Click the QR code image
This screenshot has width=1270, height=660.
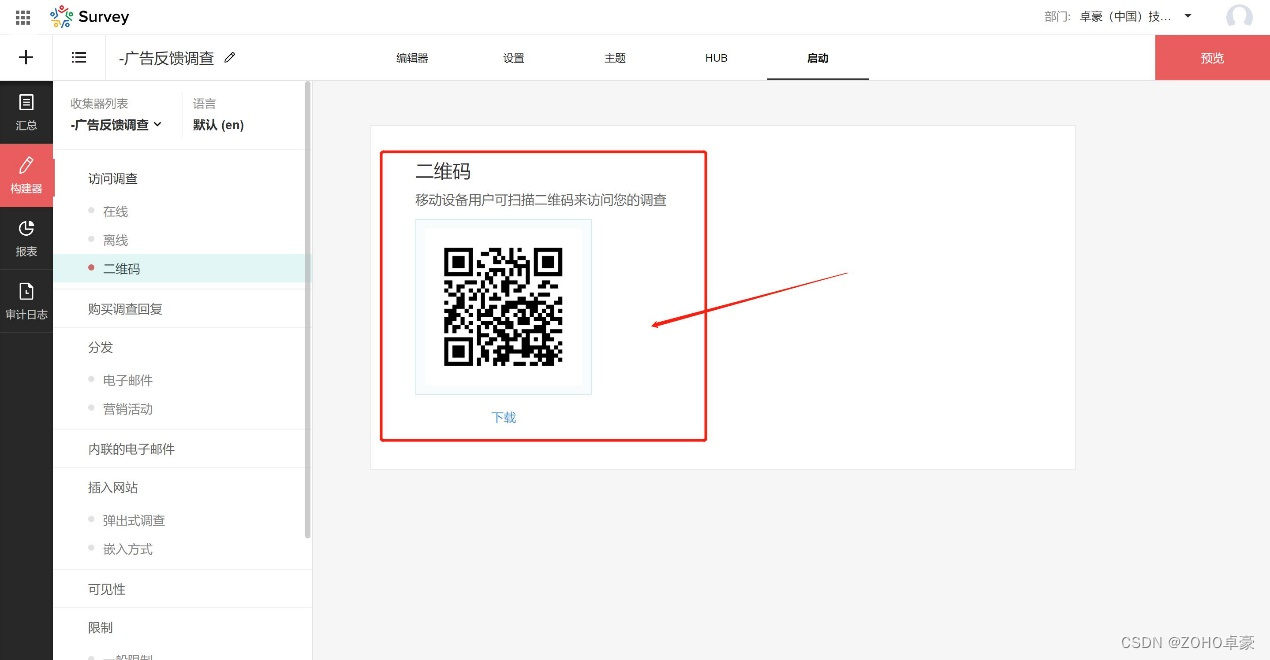pos(503,307)
